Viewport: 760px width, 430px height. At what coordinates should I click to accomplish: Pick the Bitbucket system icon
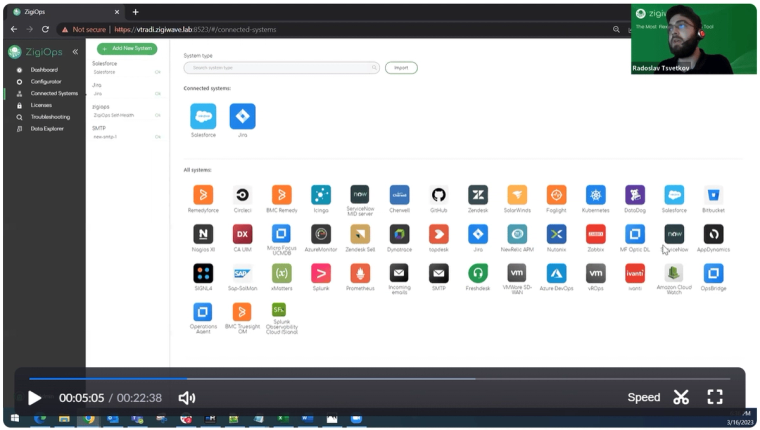[x=713, y=195]
